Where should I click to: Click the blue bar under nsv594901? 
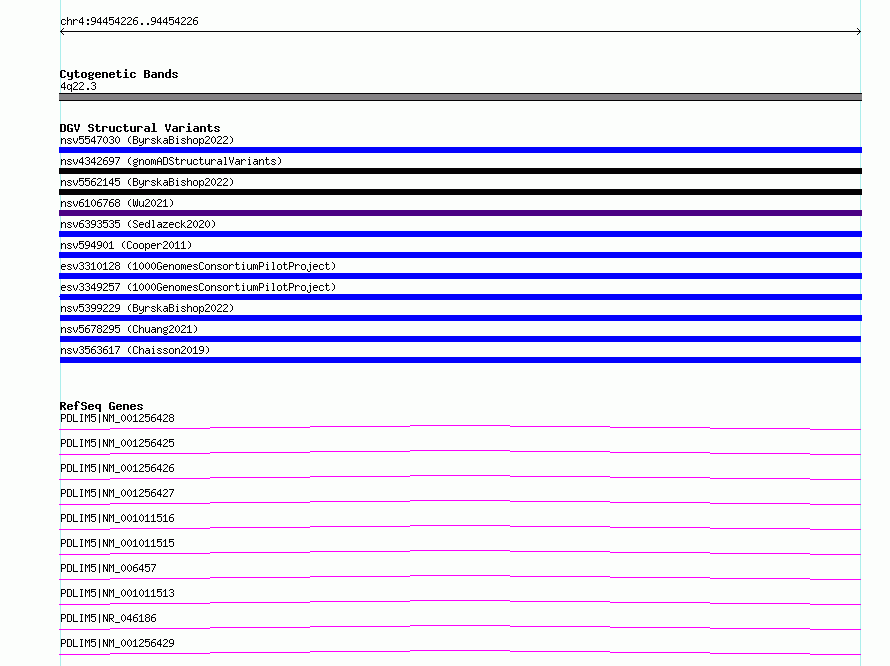point(460,255)
